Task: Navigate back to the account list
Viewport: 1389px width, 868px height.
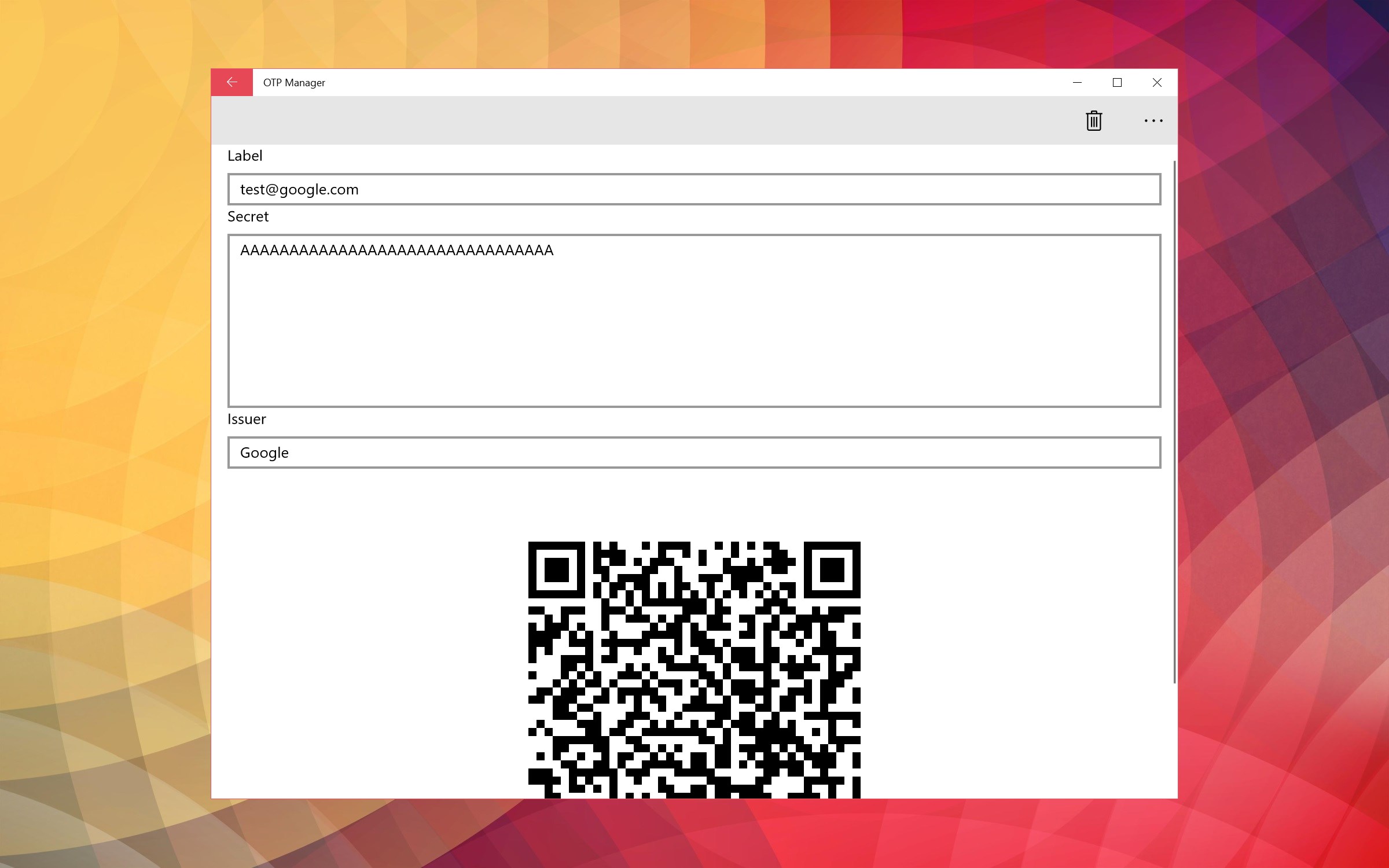Action: tap(231, 82)
